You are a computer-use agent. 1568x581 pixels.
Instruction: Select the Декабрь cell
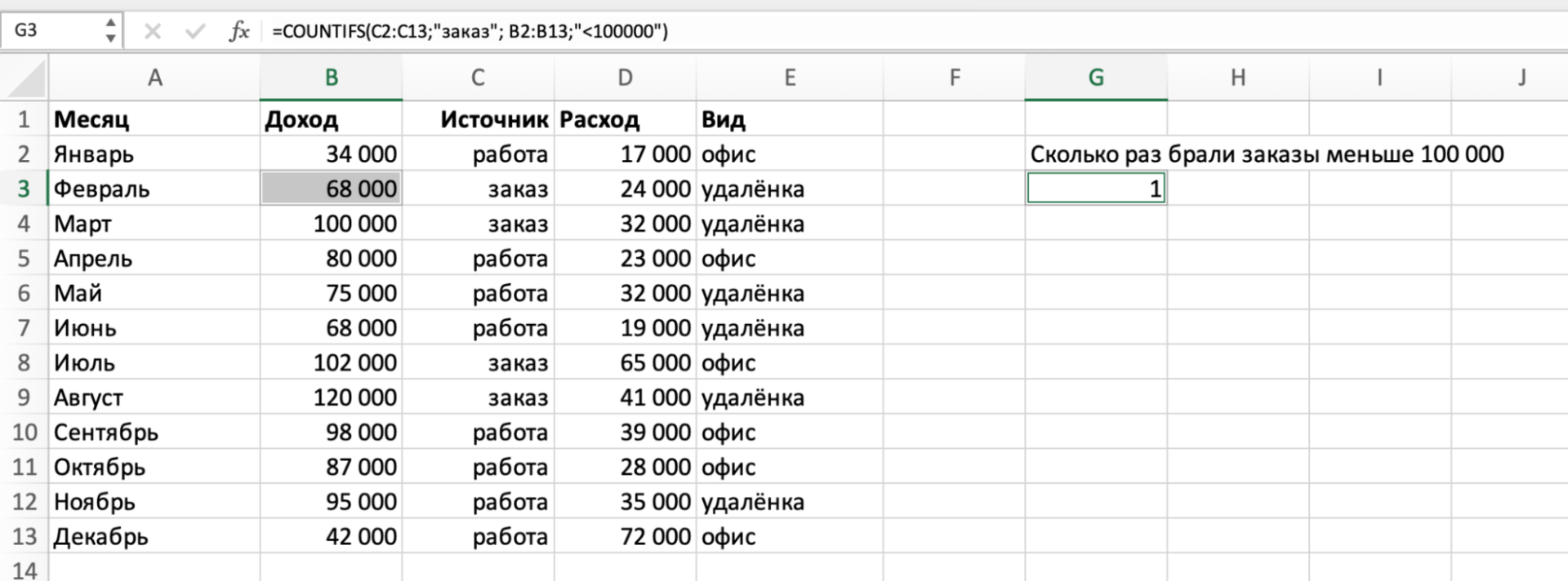(x=155, y=537)
